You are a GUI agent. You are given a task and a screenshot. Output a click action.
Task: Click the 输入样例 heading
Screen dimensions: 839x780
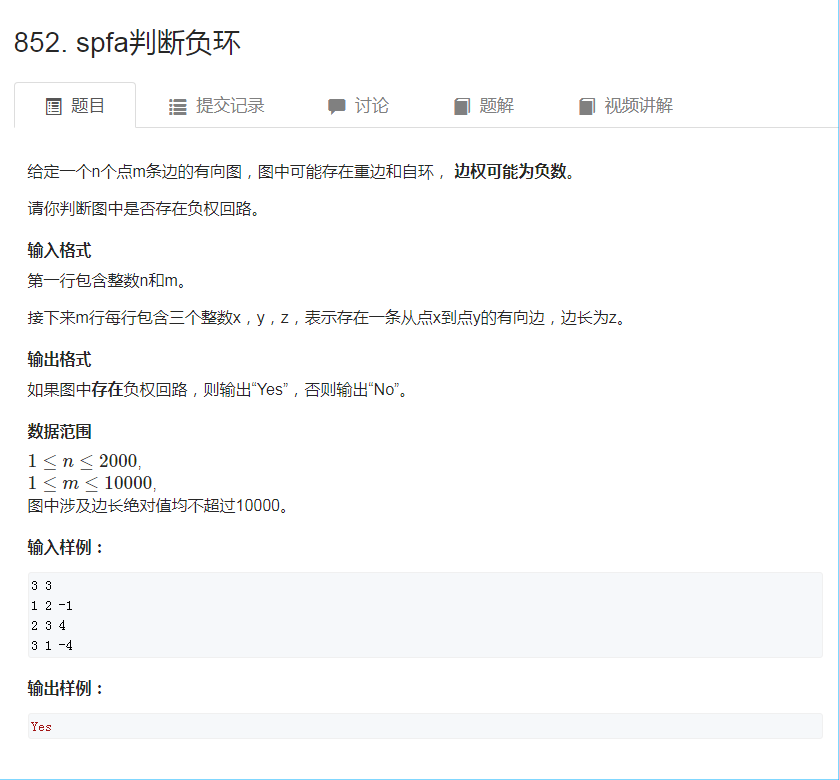tap(65, 547)
